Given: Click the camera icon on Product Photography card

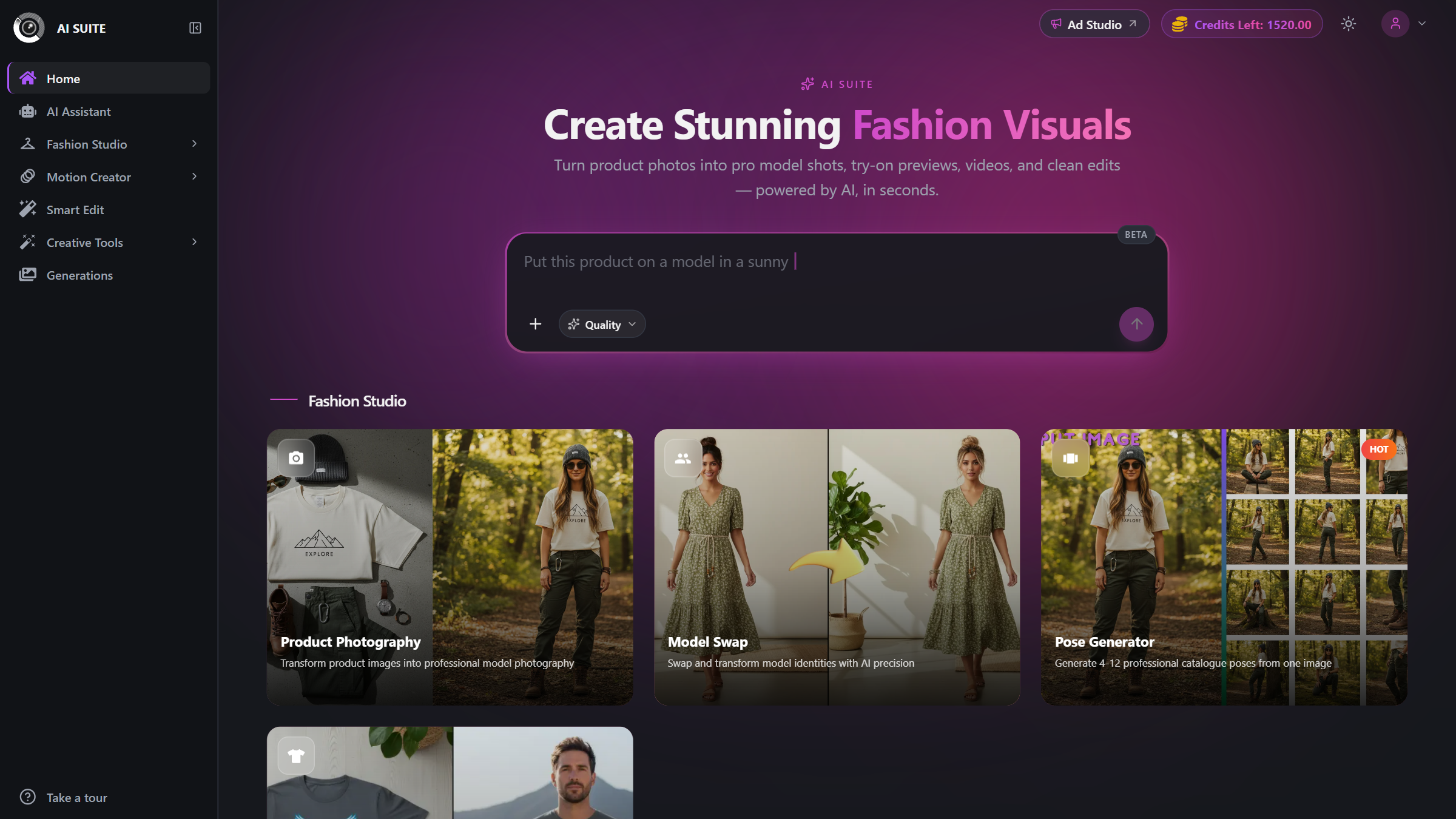Looking at the screenshot, I should 296,458.
